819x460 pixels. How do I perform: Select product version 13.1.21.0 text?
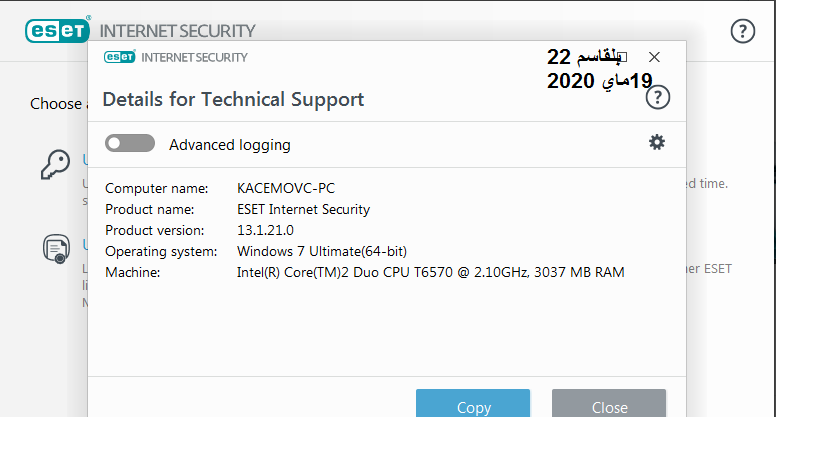click(265, 230)
